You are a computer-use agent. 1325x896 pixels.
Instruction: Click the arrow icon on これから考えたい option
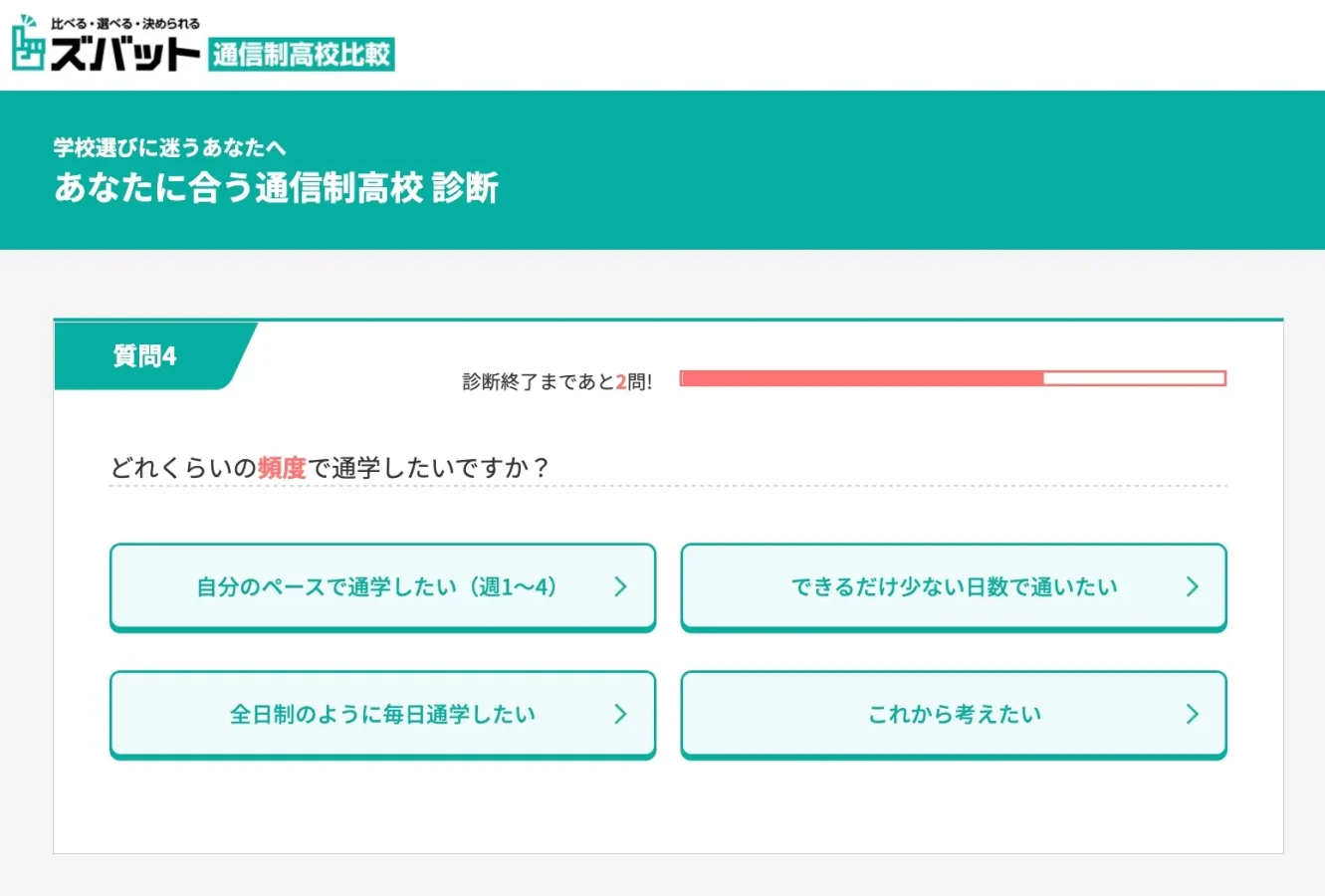(x=1193, y=714)
